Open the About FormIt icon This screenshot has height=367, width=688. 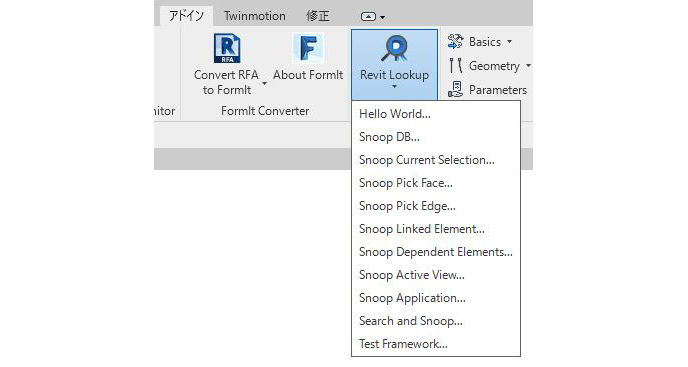308,48
